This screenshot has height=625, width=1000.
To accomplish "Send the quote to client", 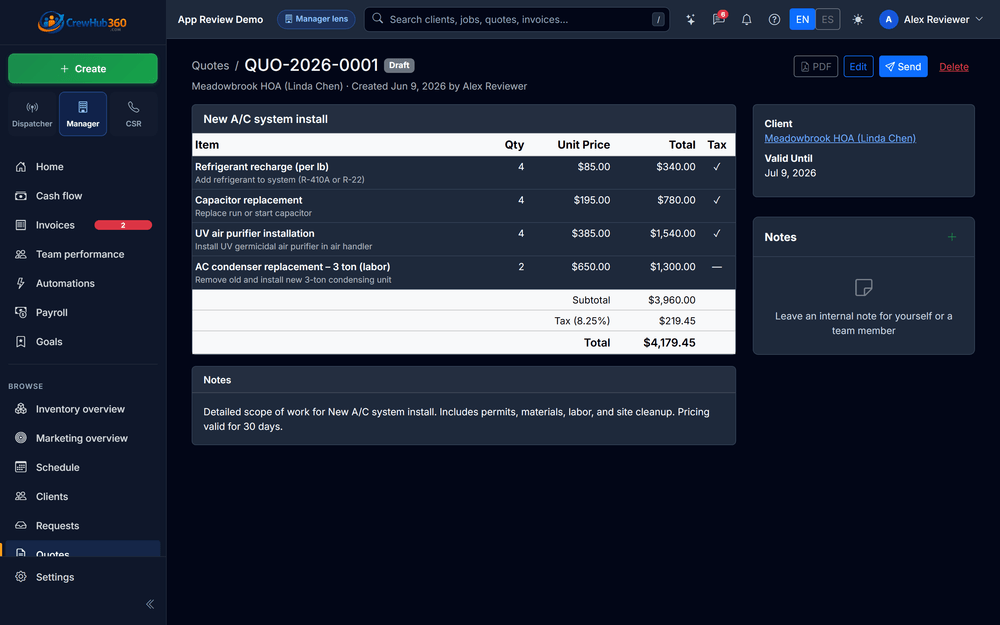I will click(903, 66).
